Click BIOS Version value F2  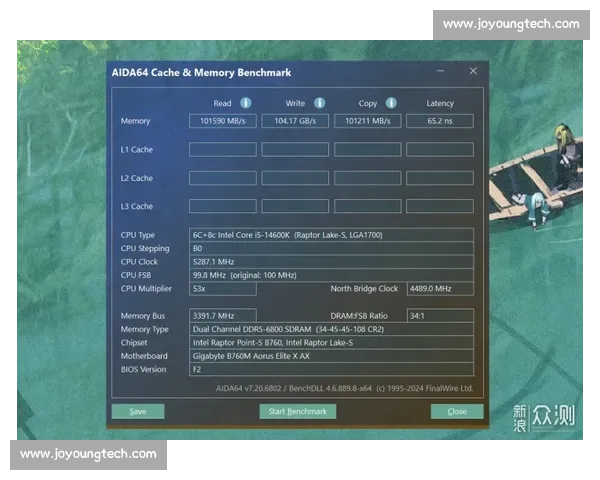(331, 369)
